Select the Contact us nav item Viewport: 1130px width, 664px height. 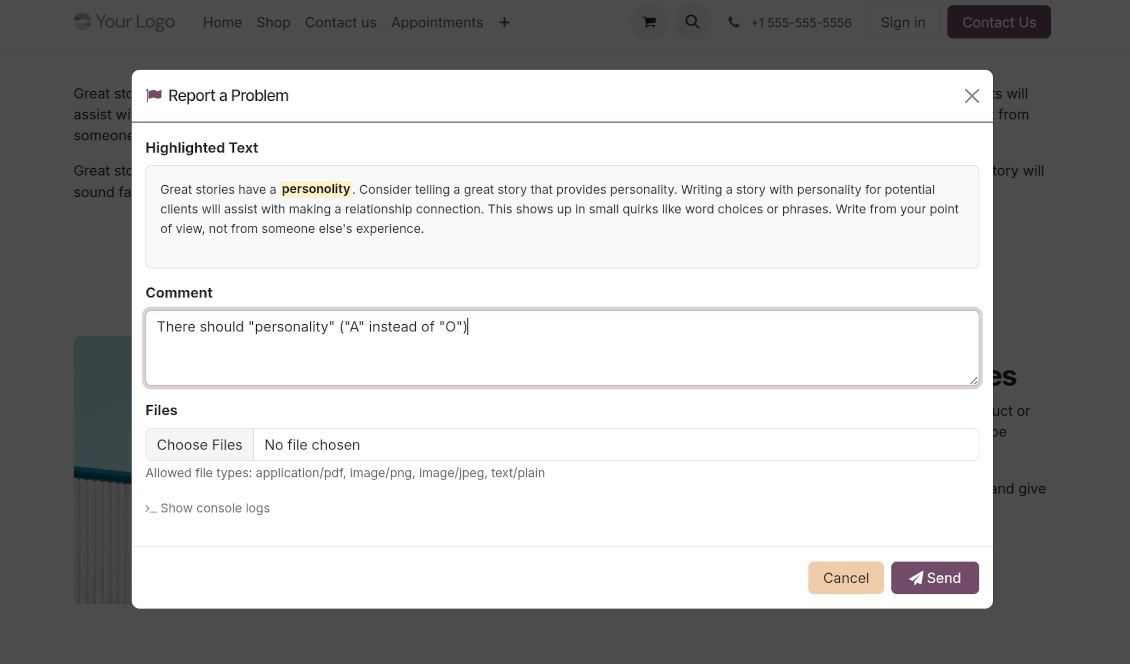(x=340, y=22)
